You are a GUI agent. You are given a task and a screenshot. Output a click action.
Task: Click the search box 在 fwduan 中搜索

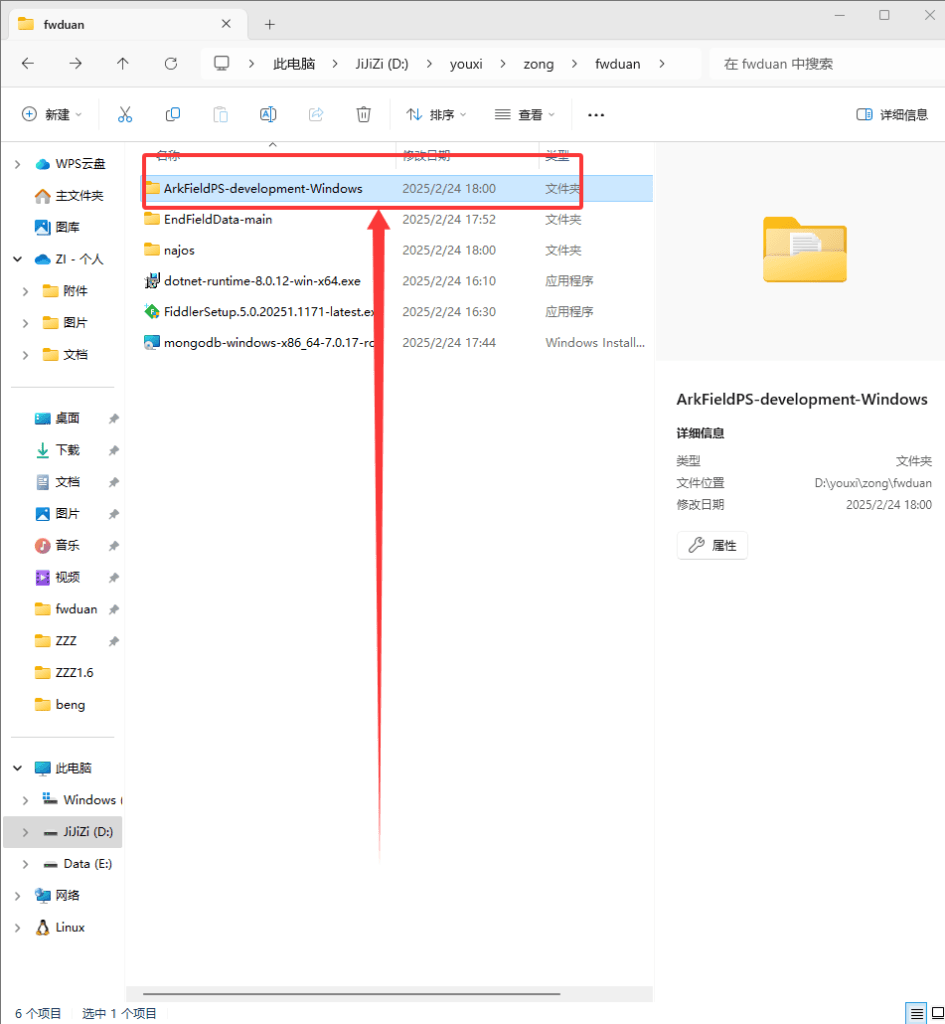click(x=820, y=63)
